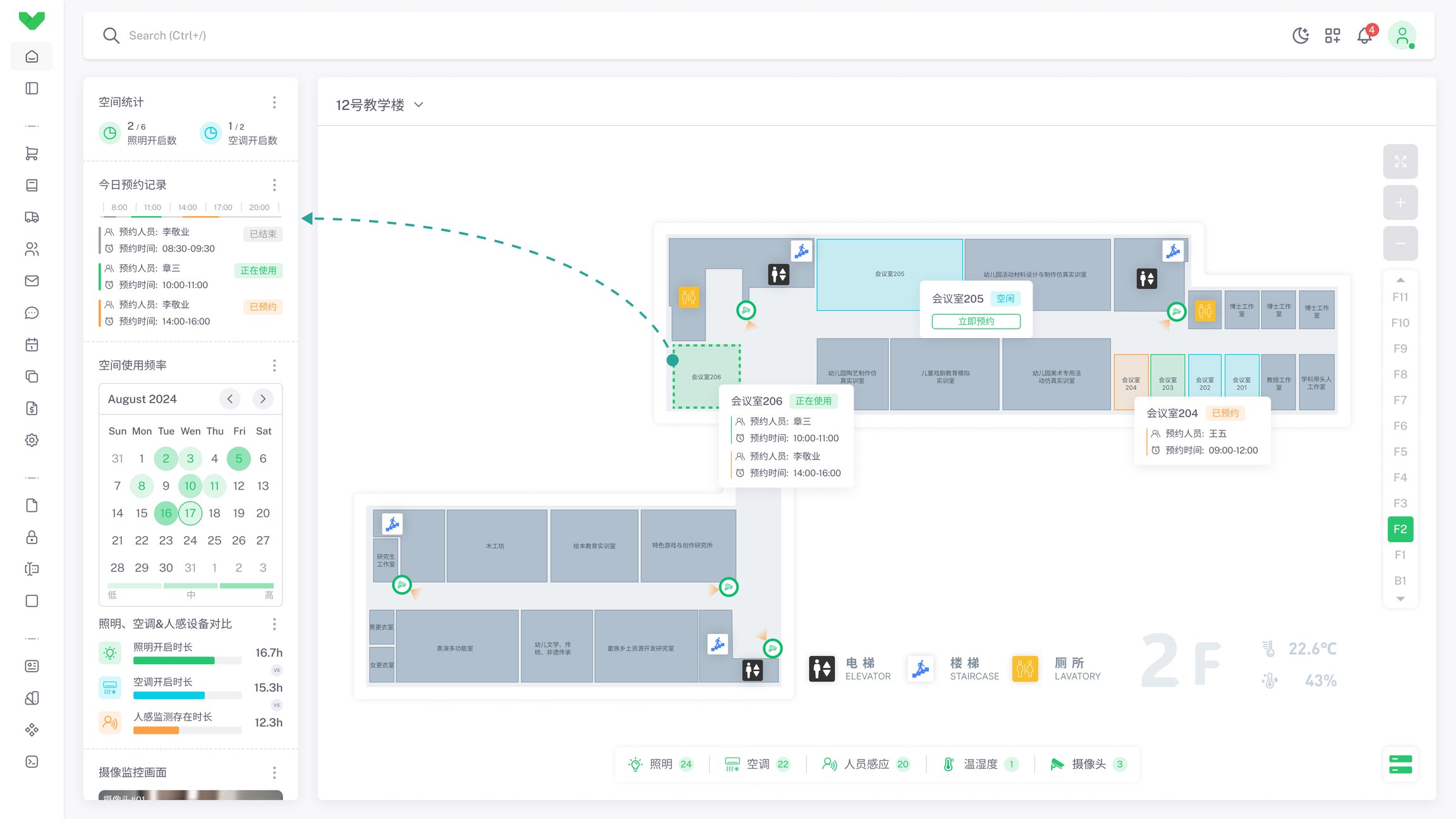
Task: Click the fullscreen expand map button
Action: pyautogui.click(x=1400, y=162)
